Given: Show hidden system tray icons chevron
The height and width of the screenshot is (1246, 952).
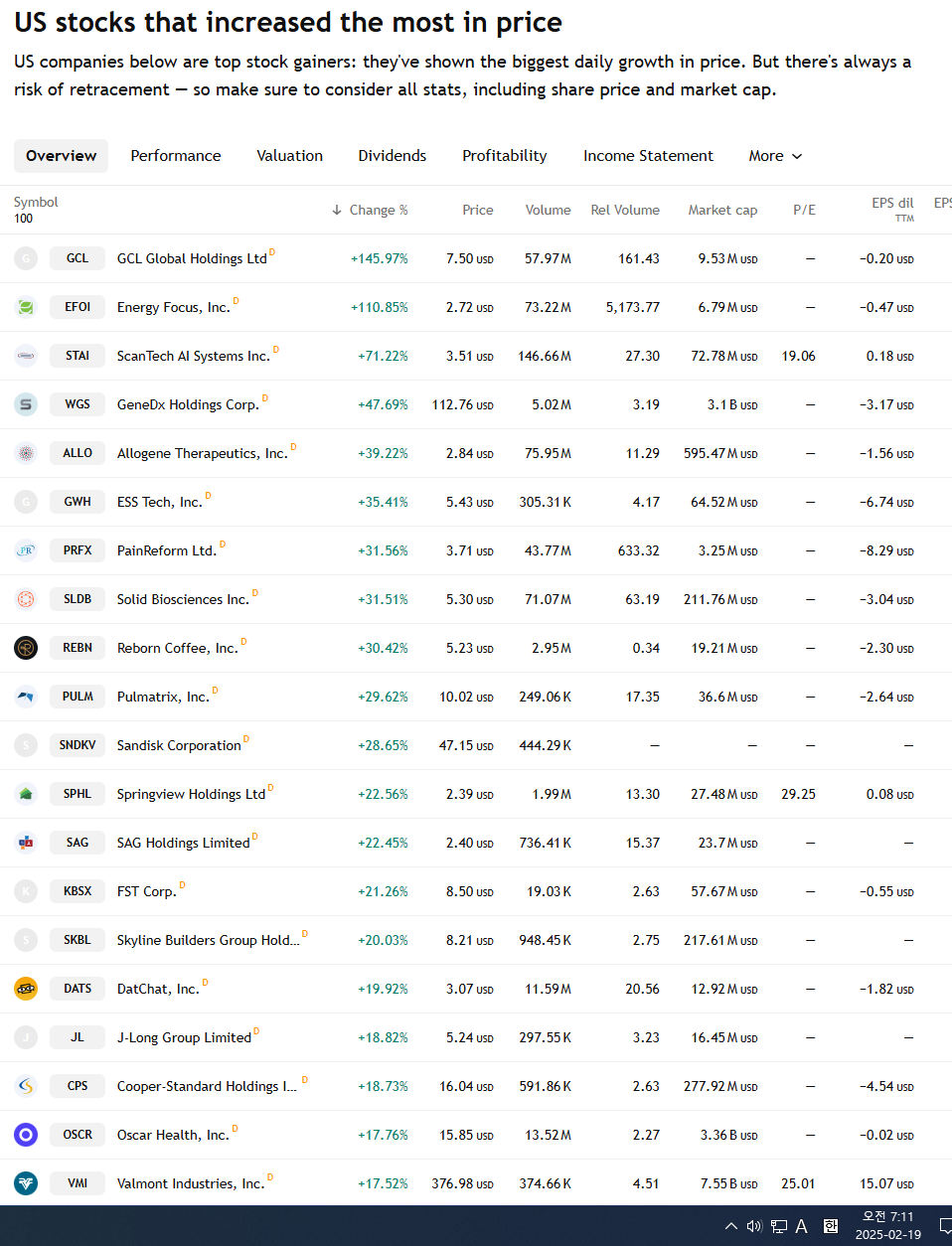Looking at the screenshot, I should 731,1226.
